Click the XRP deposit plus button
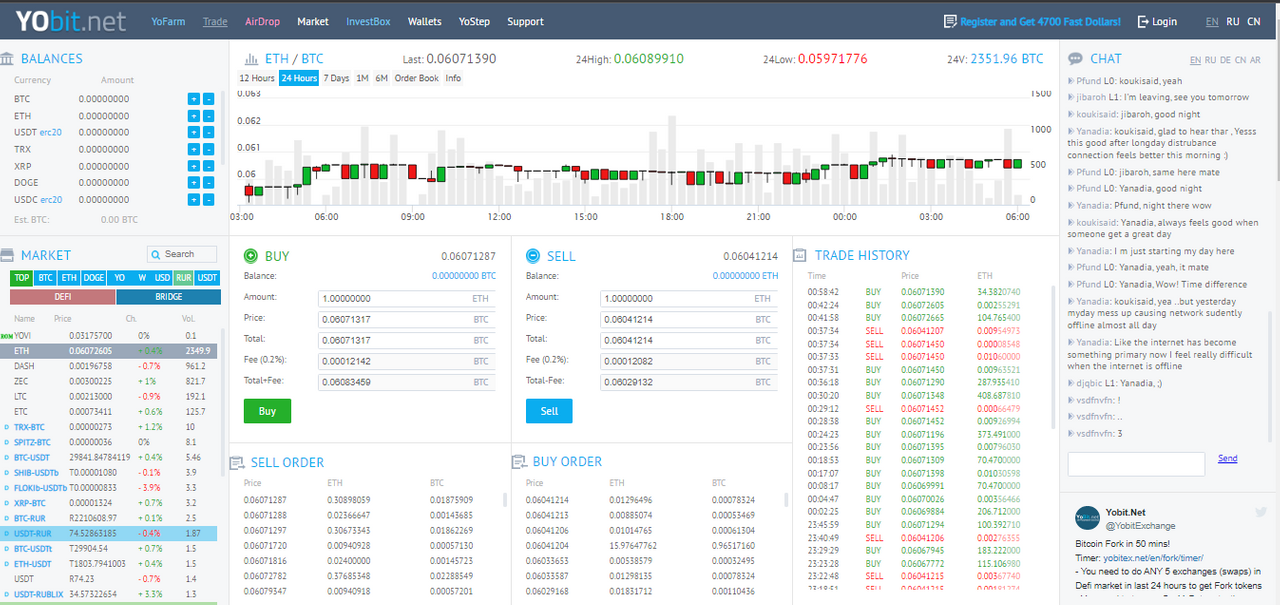This screenshot has width=1280, height=605. coord(193,166)
